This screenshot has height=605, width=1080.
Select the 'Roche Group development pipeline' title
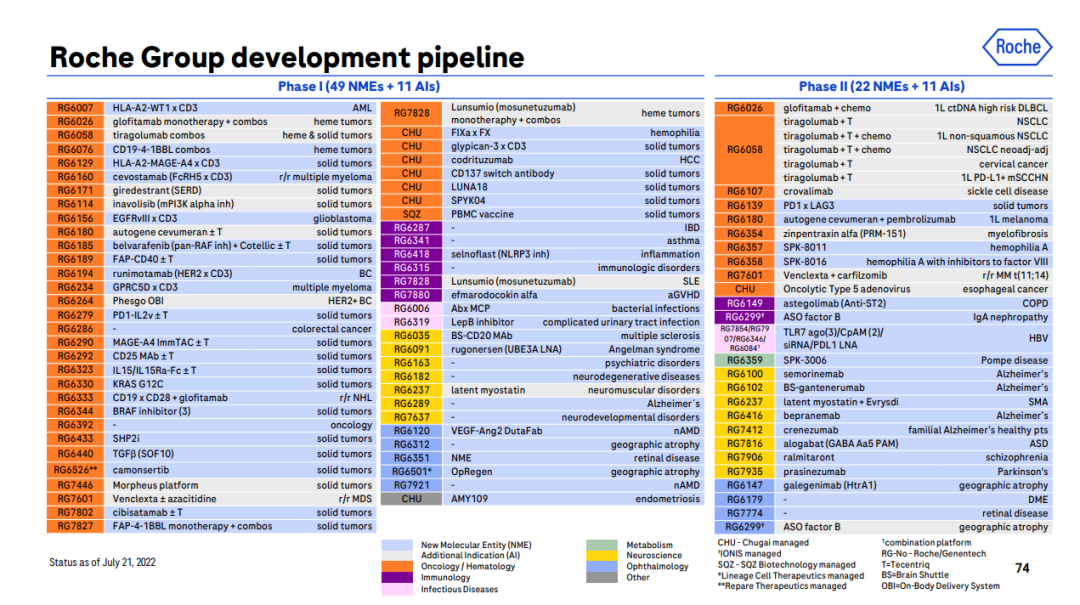coord(287,57)
